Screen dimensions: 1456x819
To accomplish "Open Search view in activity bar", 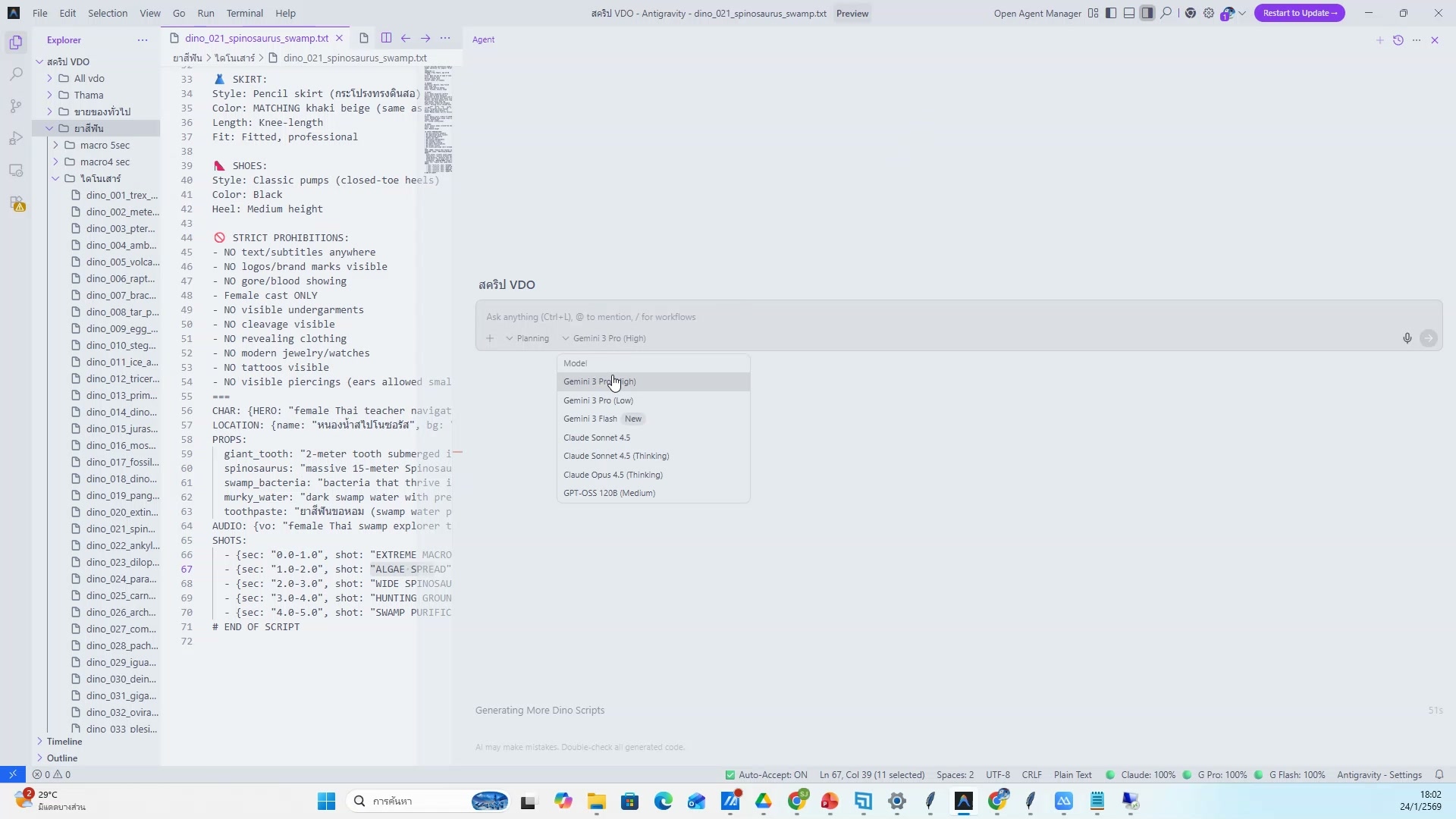I will click(x=16, y=74).
